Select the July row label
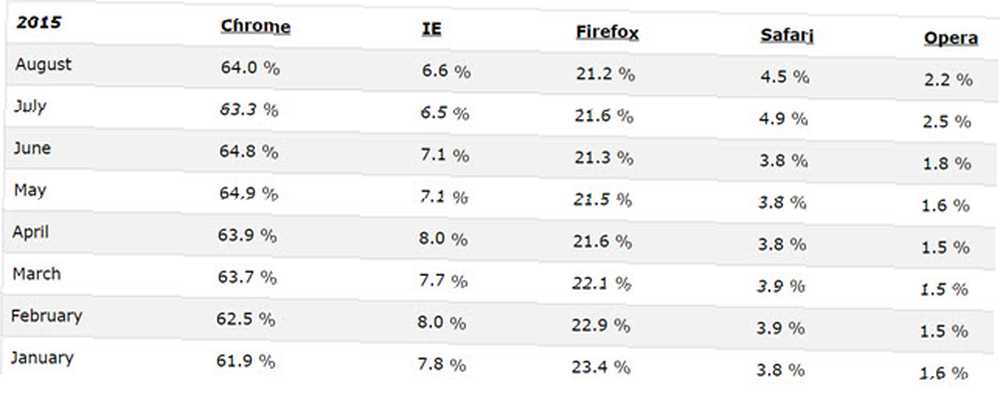Screen dimensions: 1000x395 point(31,107)
